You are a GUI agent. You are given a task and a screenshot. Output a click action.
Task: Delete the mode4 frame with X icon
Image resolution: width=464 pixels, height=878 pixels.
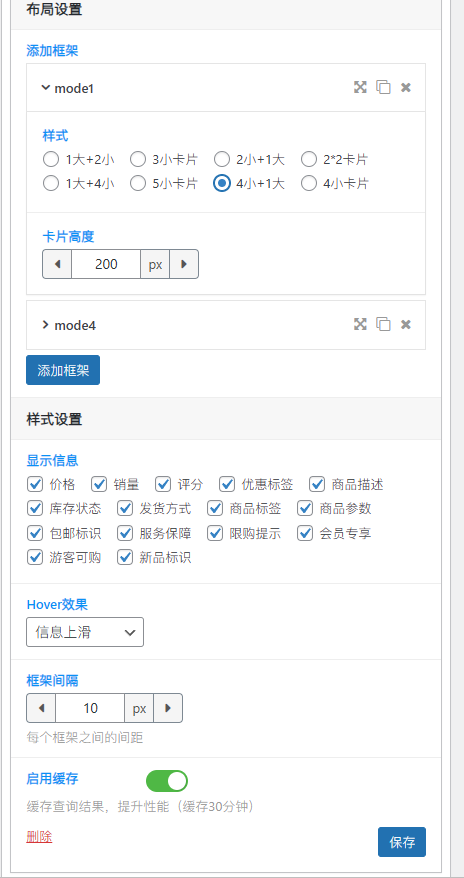click(x=406, y=324)
